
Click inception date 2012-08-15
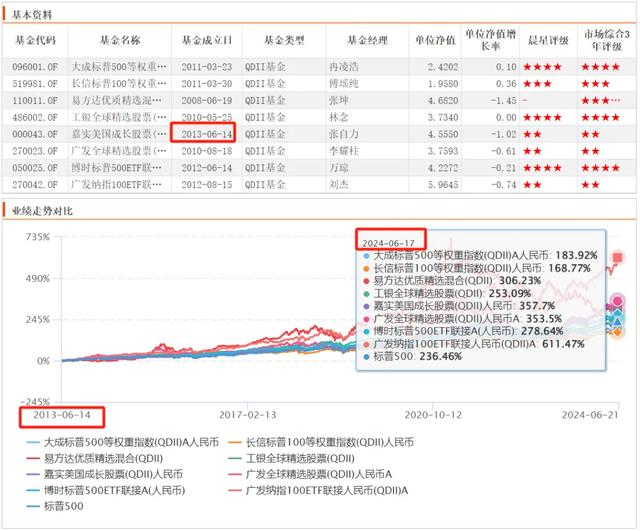[x=207, y=184]
